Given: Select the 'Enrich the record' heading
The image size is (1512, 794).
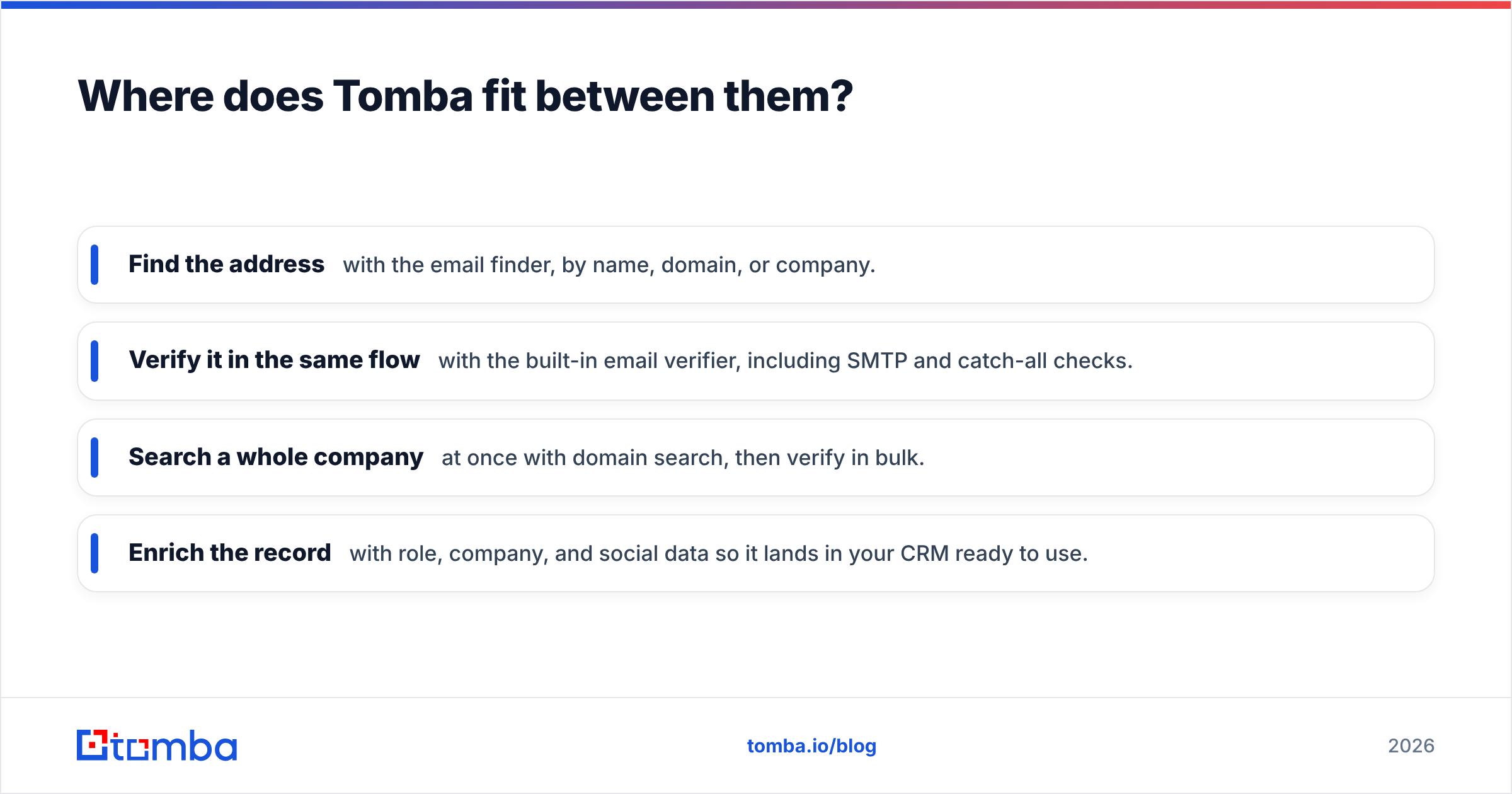Looking at the screenshot, I should 229,553.
